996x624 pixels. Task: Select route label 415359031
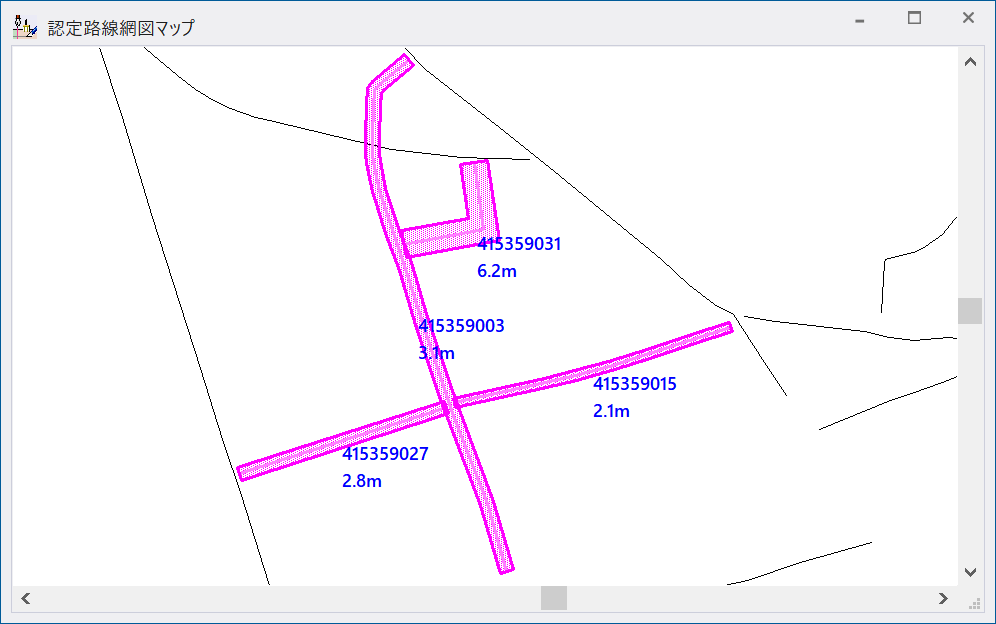[x=519, y=244]
